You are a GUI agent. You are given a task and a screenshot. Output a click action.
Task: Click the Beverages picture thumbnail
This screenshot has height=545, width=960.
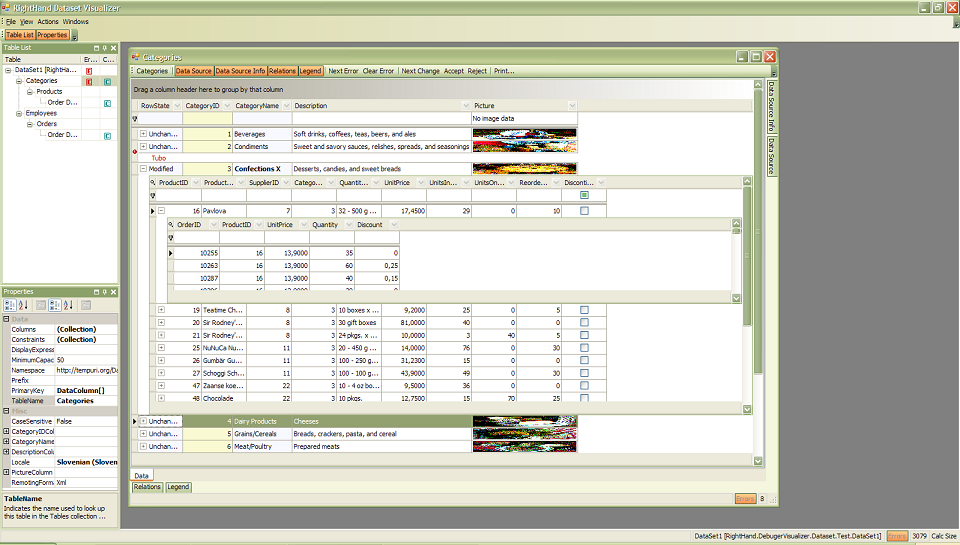click(524, 133)
